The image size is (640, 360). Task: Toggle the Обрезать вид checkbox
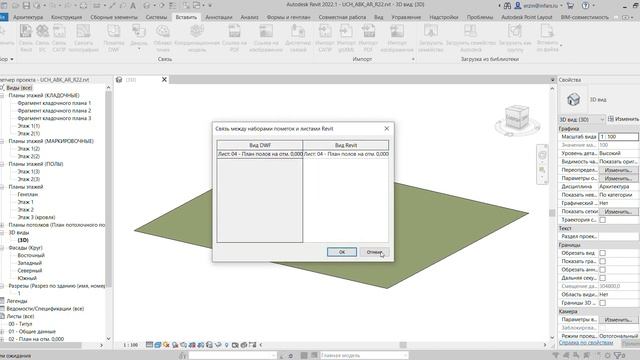coord(602,253)
